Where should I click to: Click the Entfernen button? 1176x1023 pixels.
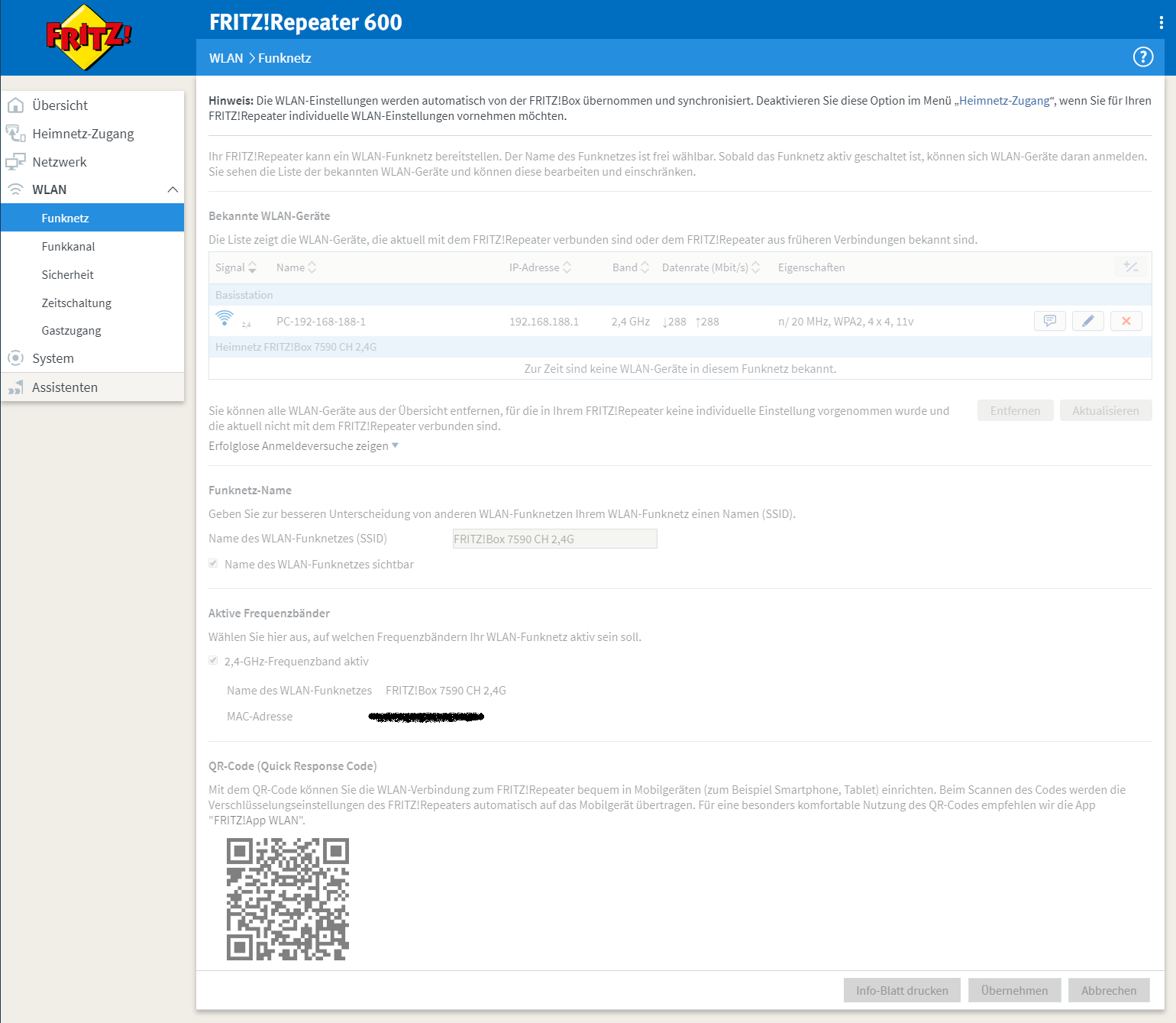1016,410
